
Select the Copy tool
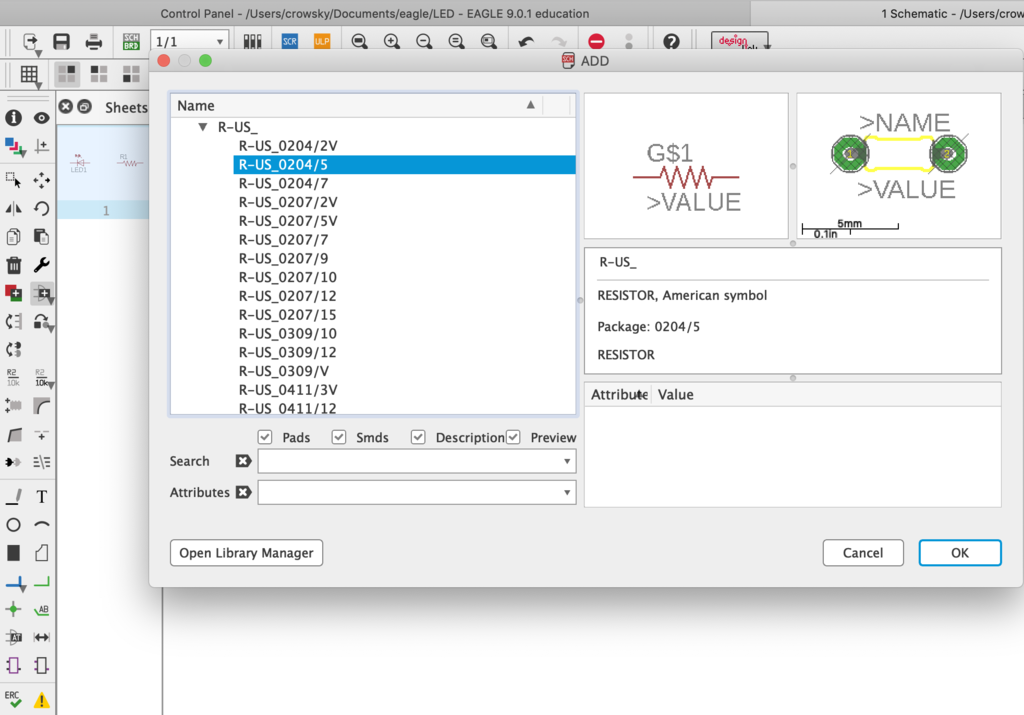[x=13, y=236]
